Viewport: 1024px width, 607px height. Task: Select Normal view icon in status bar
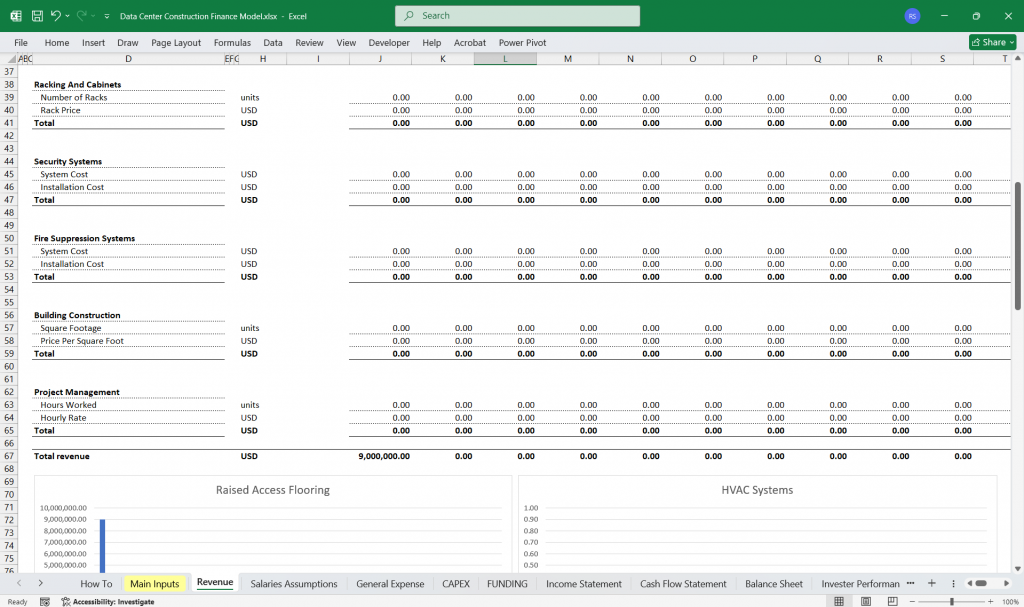click(839, 601)
